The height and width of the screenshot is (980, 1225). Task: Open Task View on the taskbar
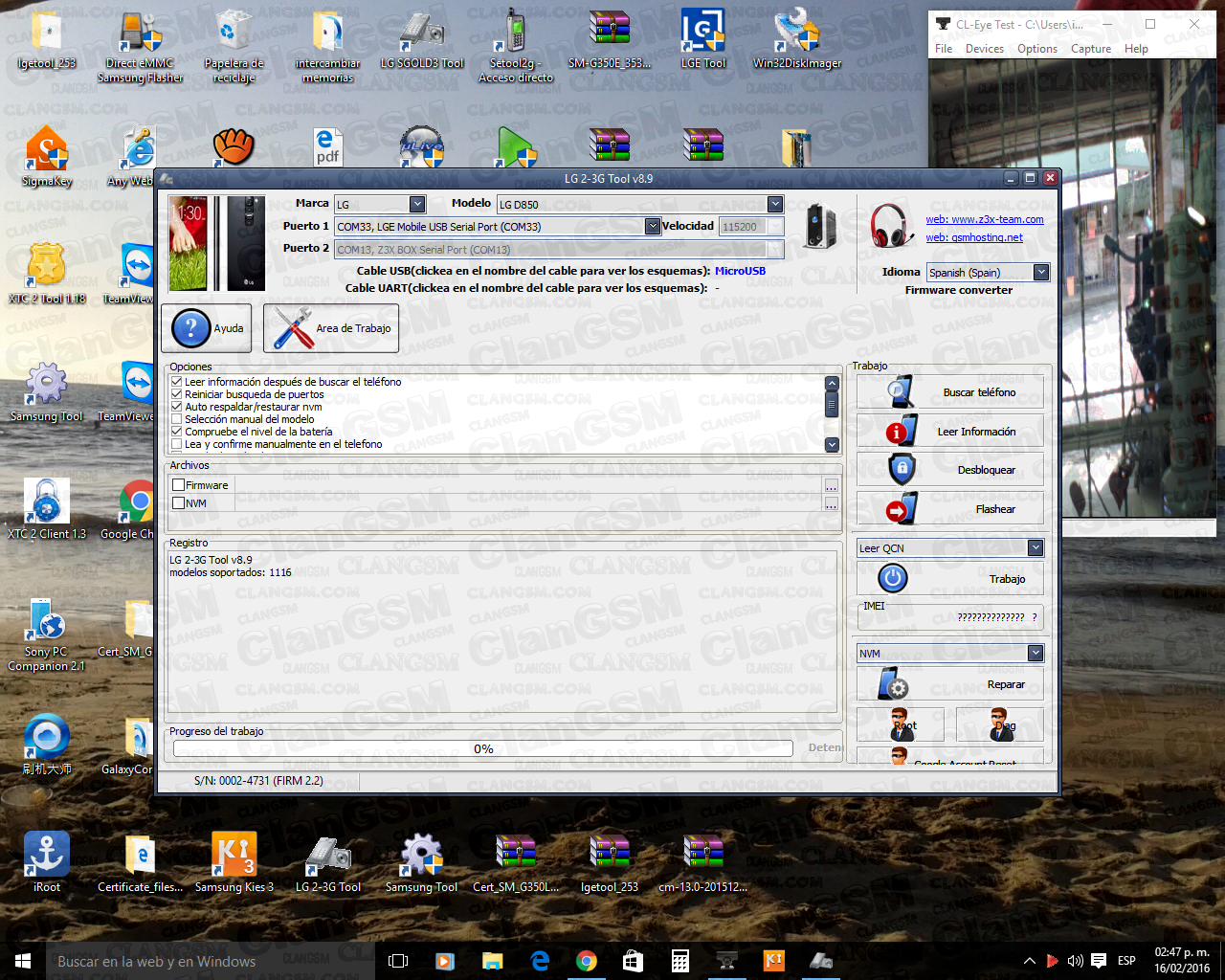[x=399, y=961]
